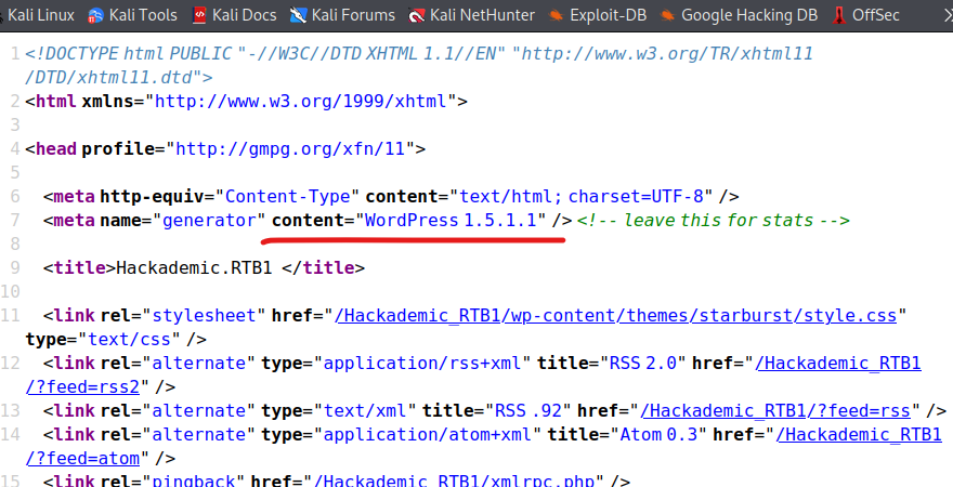Open the Kali Tools bookmark icon
Viewport: 954px width, 488px height.
[x=96, y=15]
